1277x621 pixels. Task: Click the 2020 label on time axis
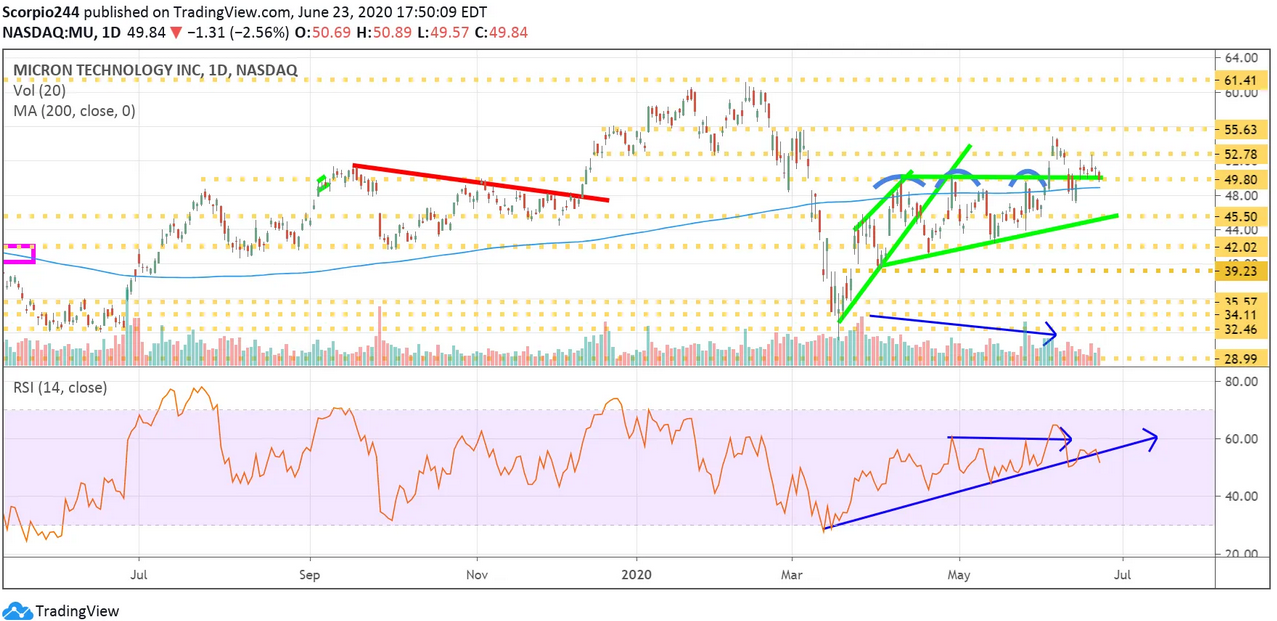[636, 577]
